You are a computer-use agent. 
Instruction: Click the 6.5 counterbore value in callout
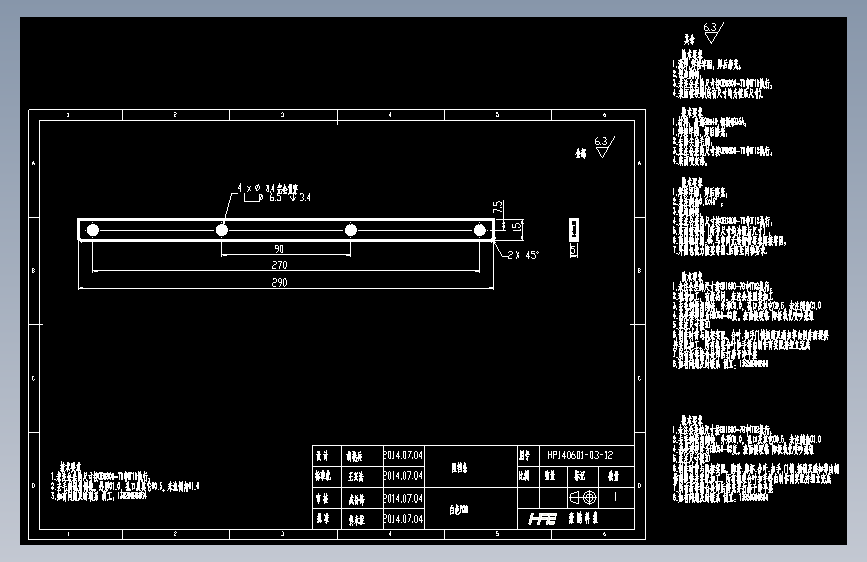275,197
